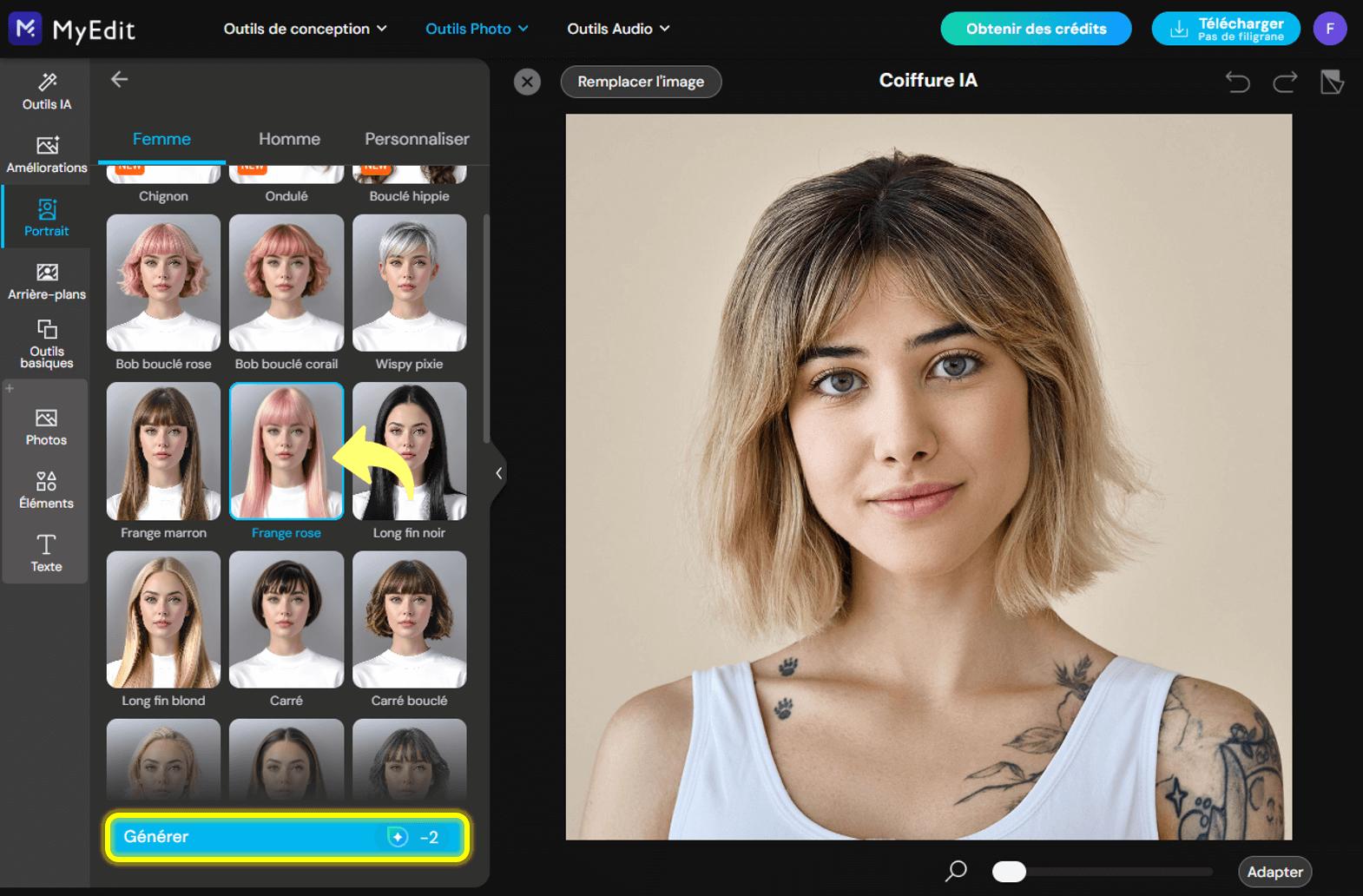Expand the Outils de conception menu
Viewport: 1363px width, 896px height.
coord(306,29)
